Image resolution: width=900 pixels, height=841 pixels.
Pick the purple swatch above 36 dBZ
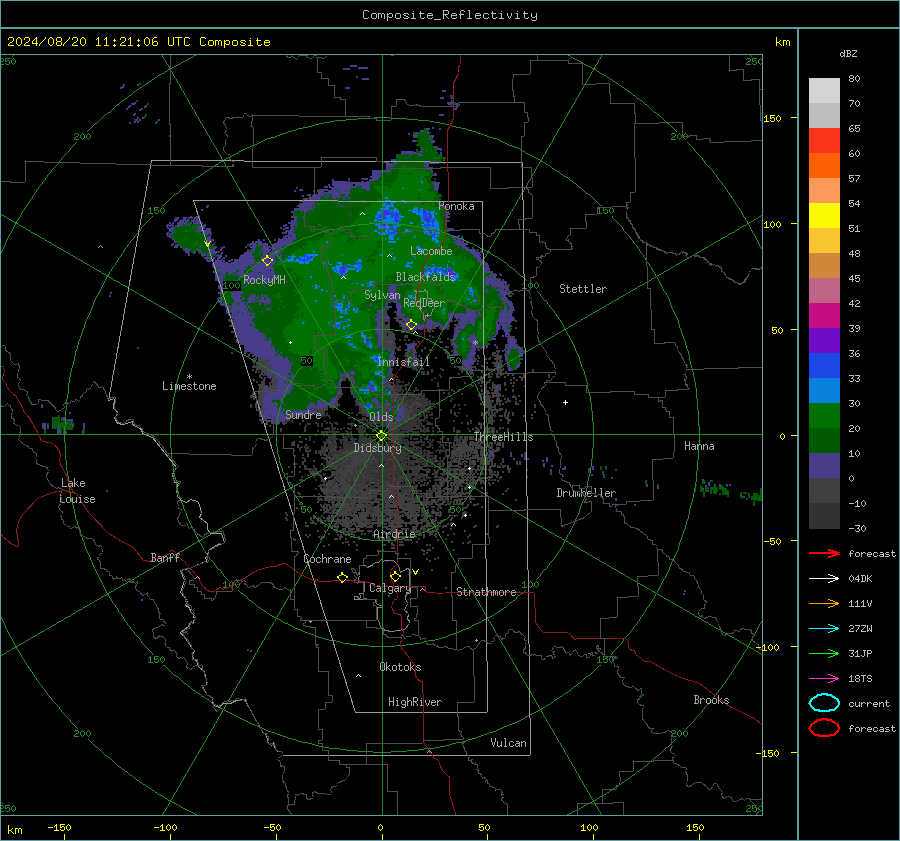(824, 340)
